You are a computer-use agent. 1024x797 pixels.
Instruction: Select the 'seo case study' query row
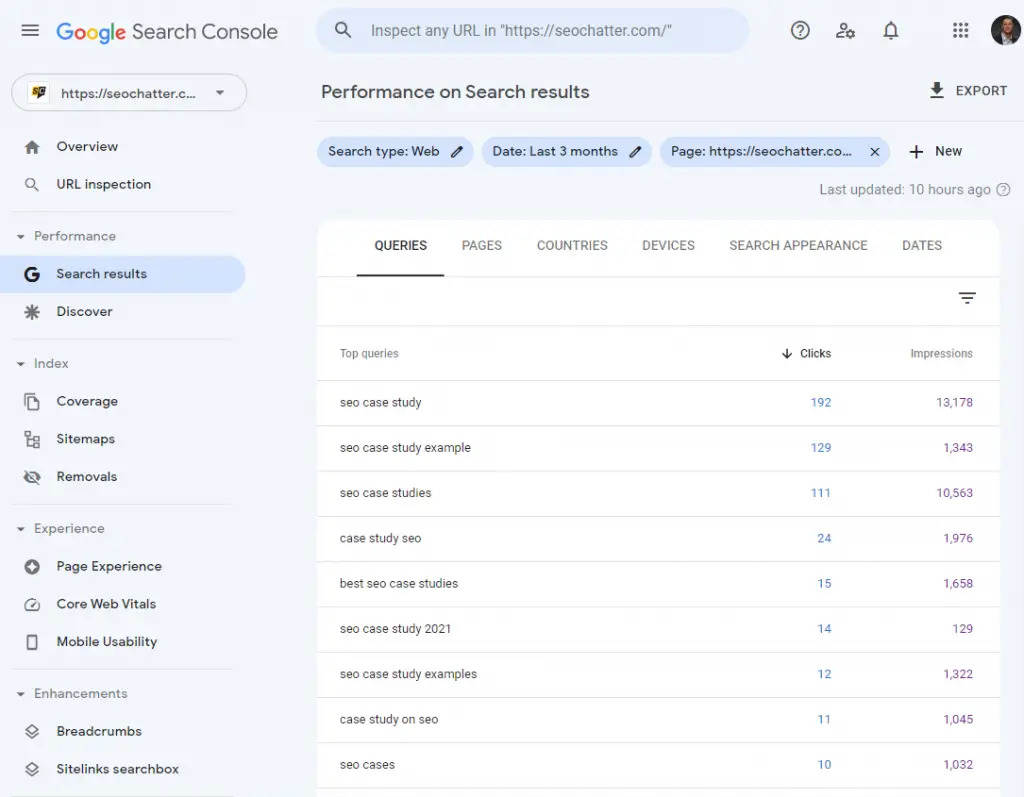658,403
